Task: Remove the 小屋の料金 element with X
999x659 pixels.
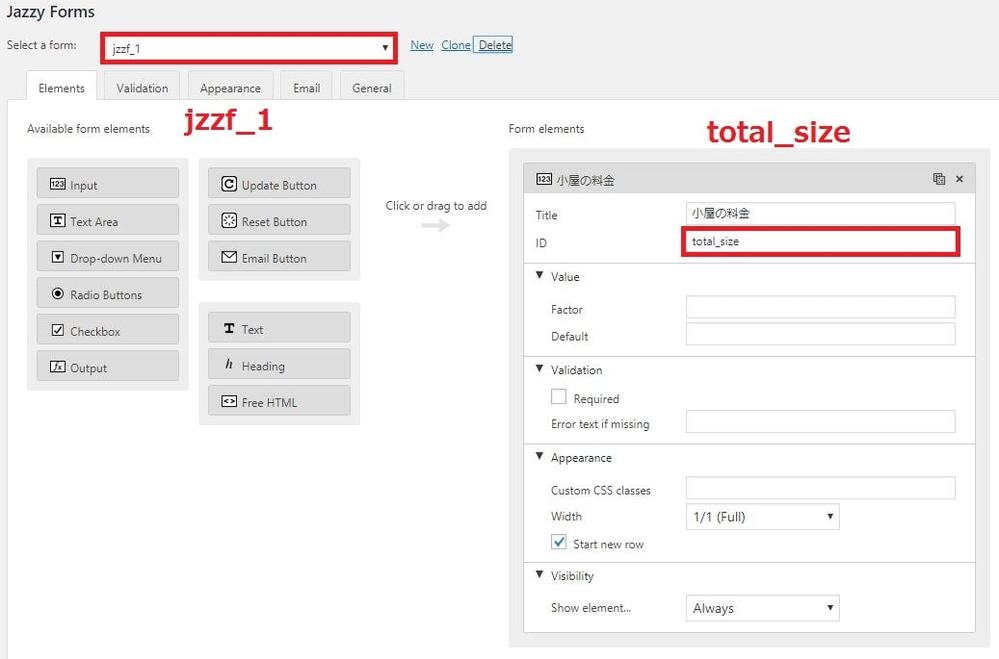Action: coord(959,179)
